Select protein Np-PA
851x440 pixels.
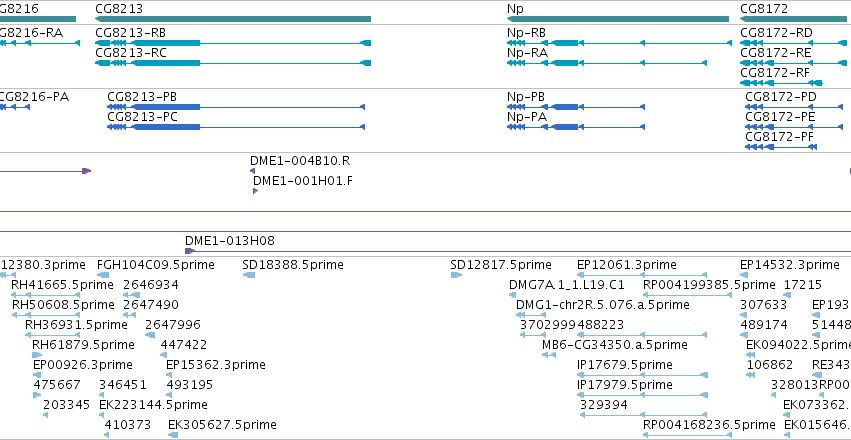point(576,127)
